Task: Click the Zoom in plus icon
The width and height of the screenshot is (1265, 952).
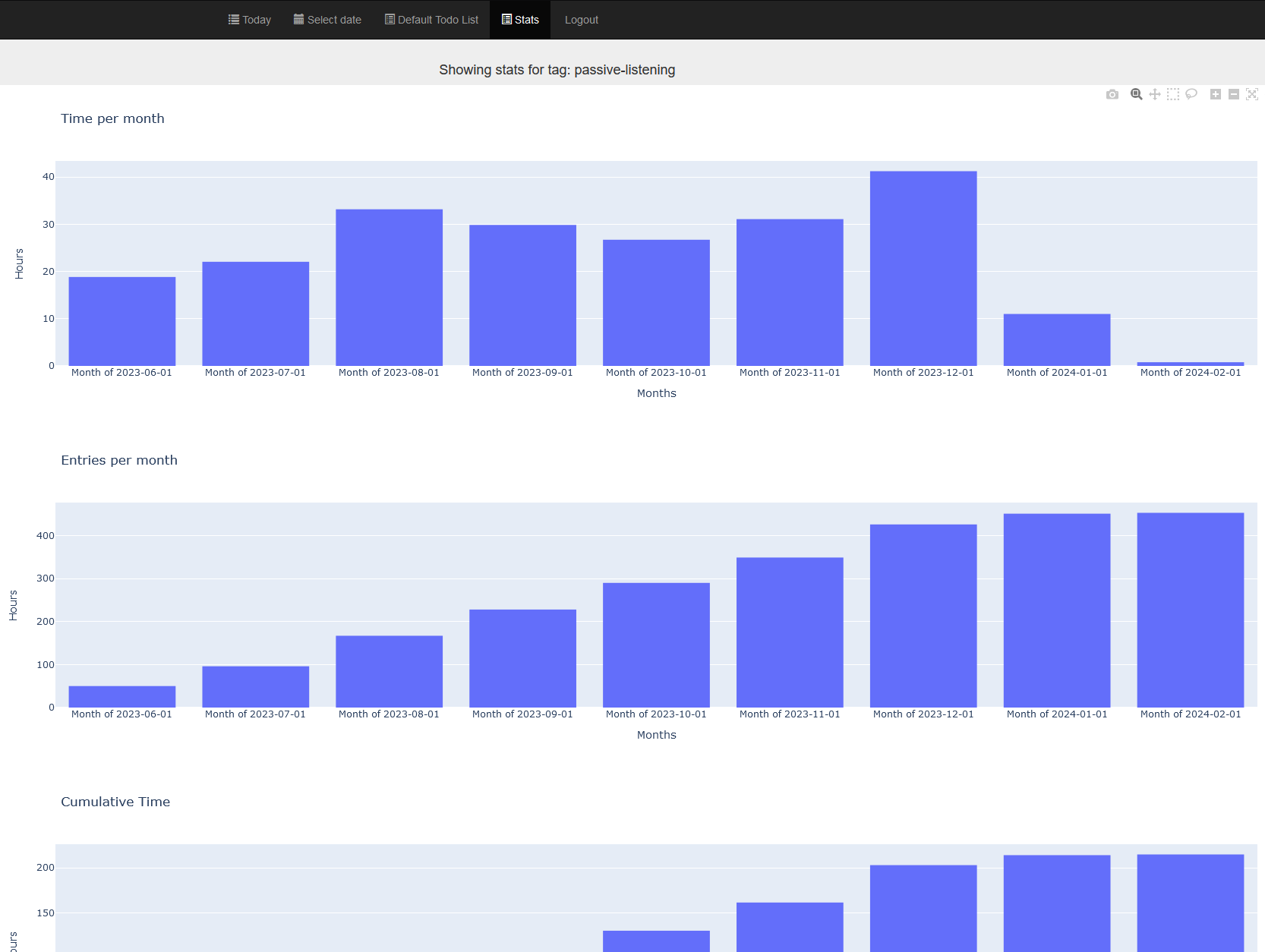Action: coord(1216,94)
